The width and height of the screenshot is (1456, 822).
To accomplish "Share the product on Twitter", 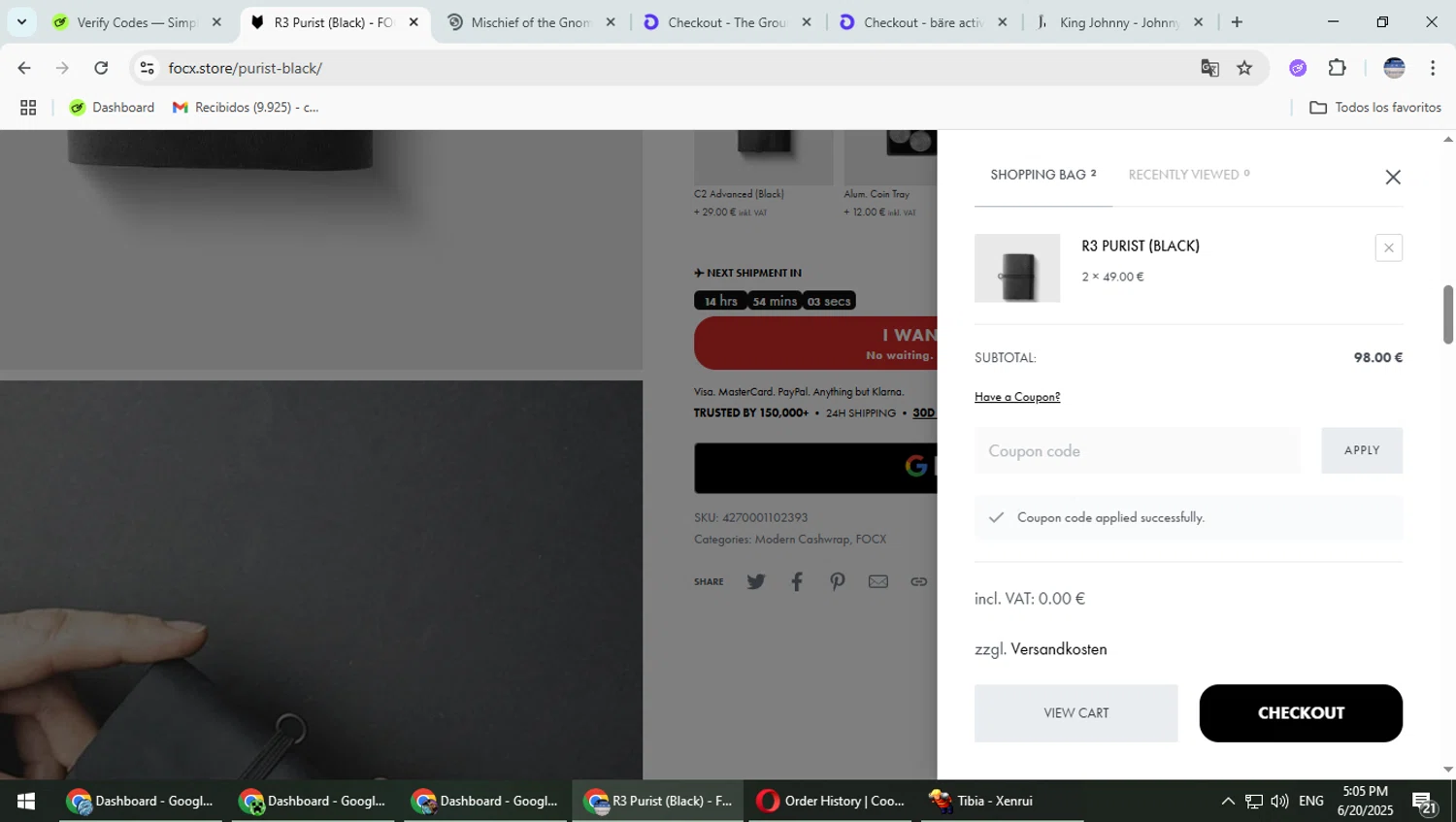I will click(x=756, y=581).
